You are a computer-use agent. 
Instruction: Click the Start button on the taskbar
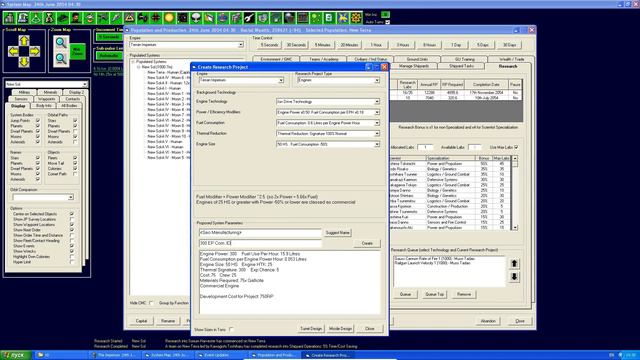coord(16,355)
